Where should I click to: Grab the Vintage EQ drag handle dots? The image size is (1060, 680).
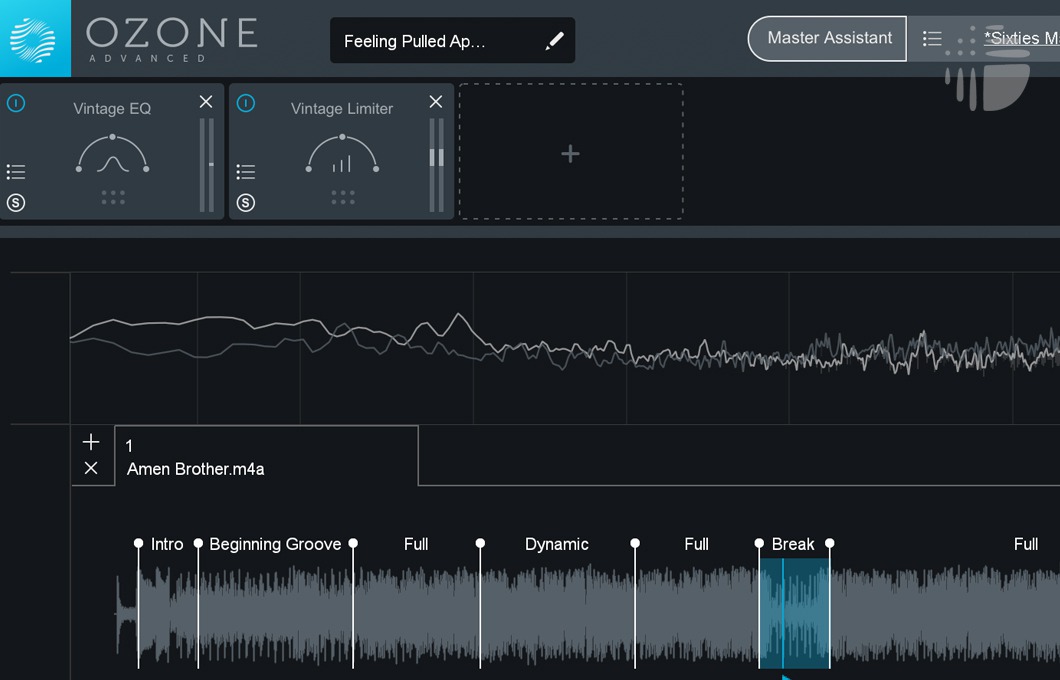pyautogui.click(x=113, y=197)
